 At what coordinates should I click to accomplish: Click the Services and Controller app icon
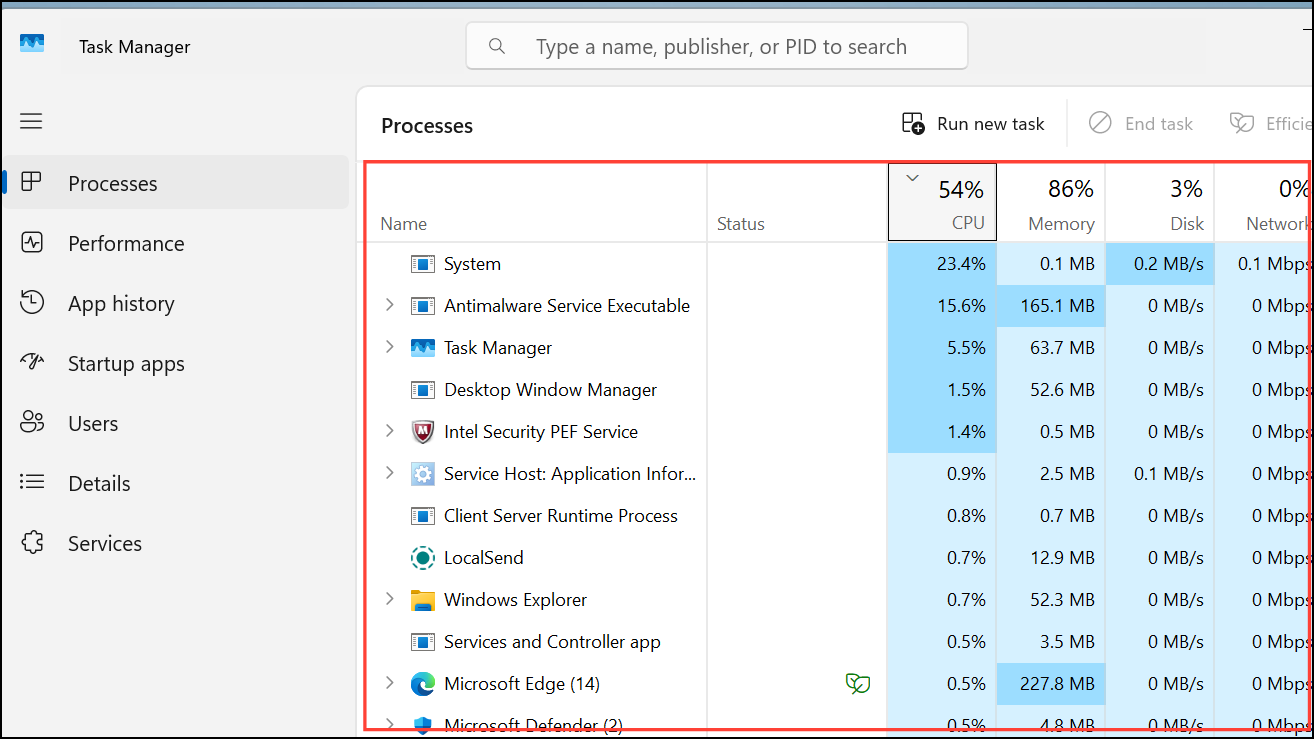(x=422, y=642)
